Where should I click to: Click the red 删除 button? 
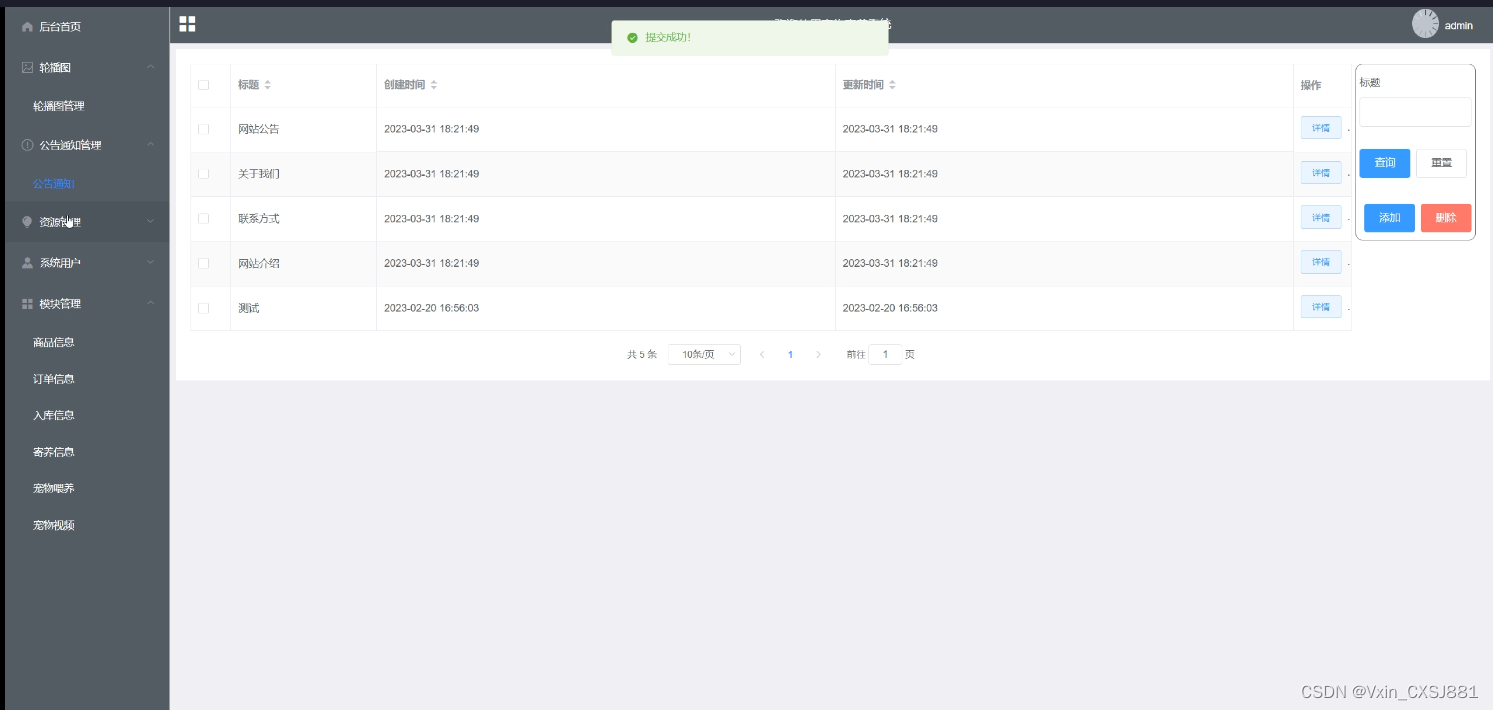tap(1446, 218)
